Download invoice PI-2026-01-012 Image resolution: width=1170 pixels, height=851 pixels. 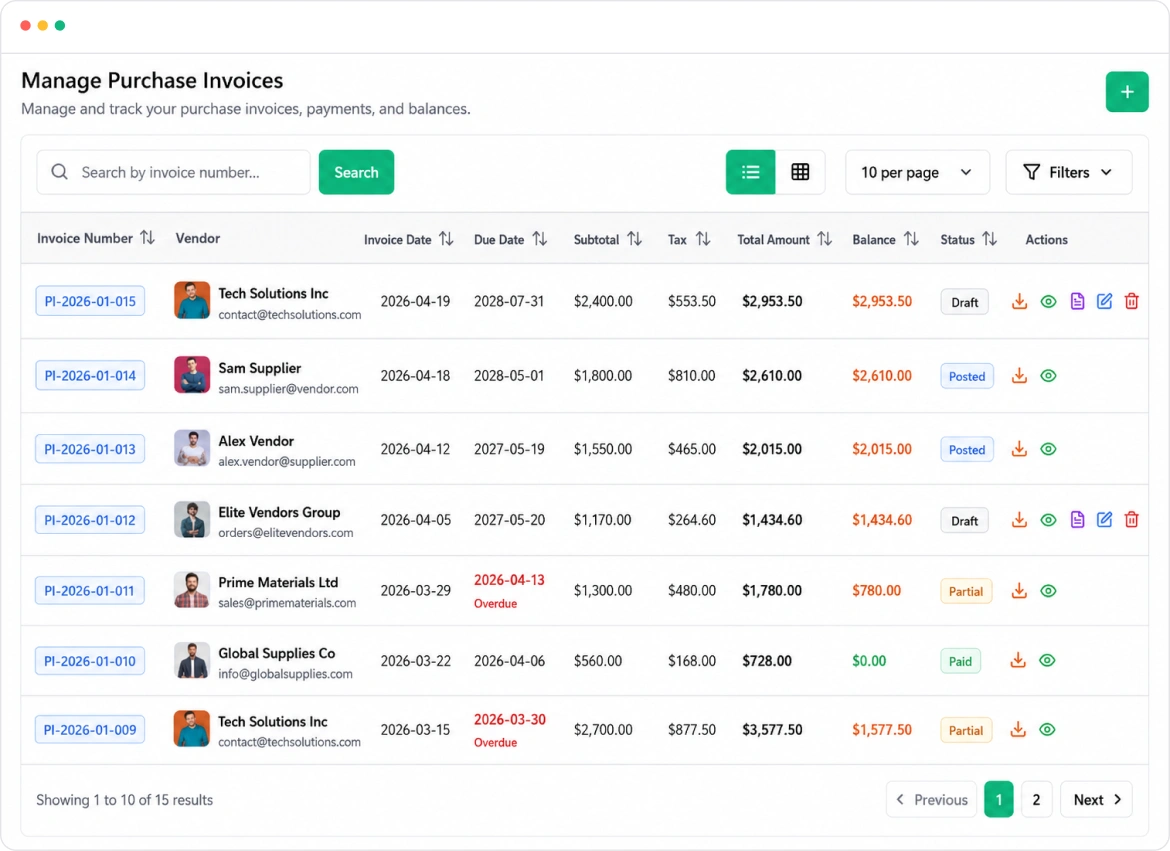1019,520
